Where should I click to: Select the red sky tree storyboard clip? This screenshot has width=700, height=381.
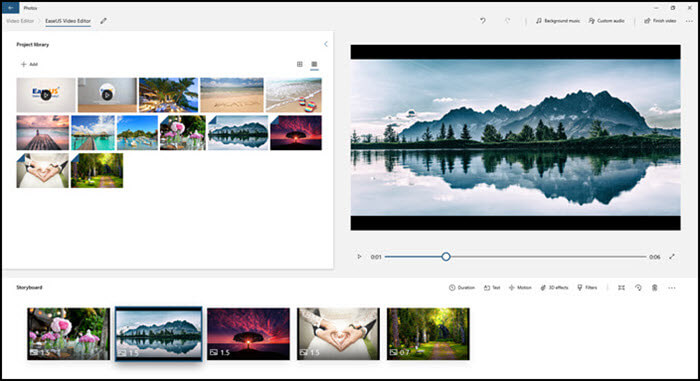point(248,334)
